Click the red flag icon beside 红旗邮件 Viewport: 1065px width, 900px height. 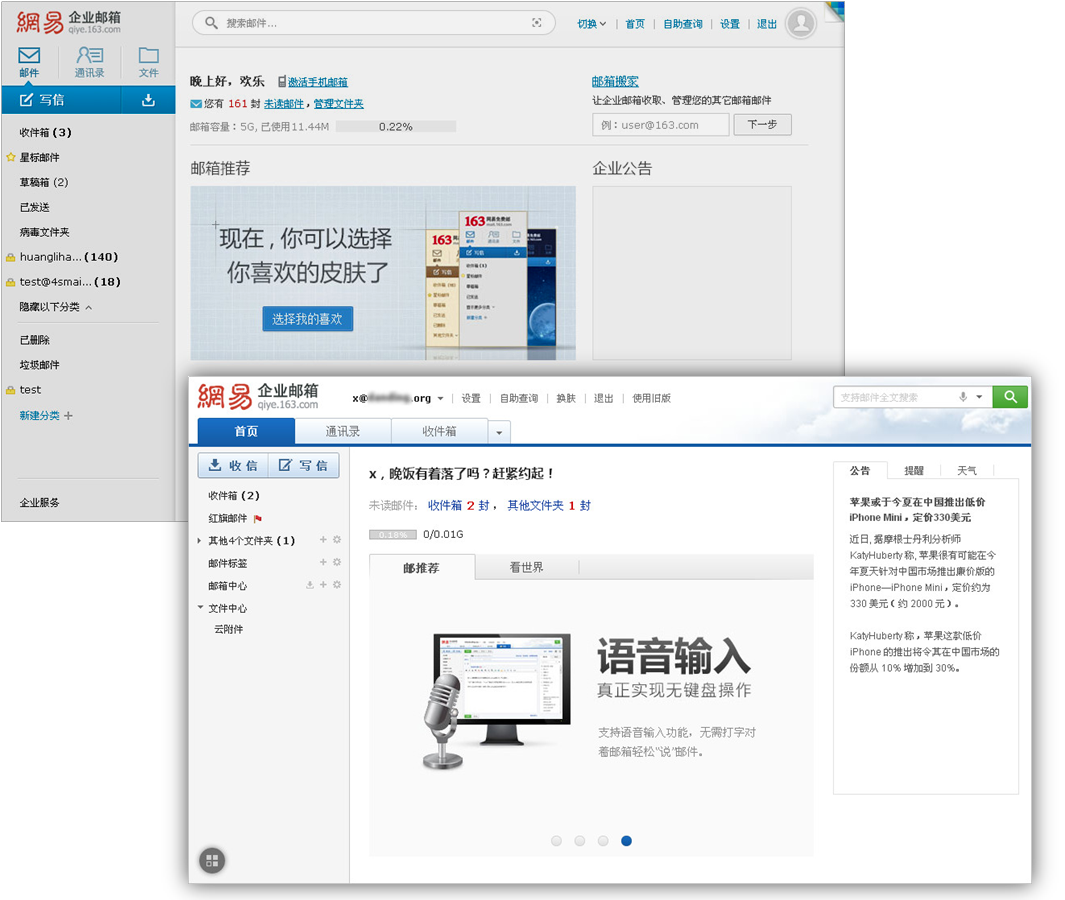[x=257, y=519]
